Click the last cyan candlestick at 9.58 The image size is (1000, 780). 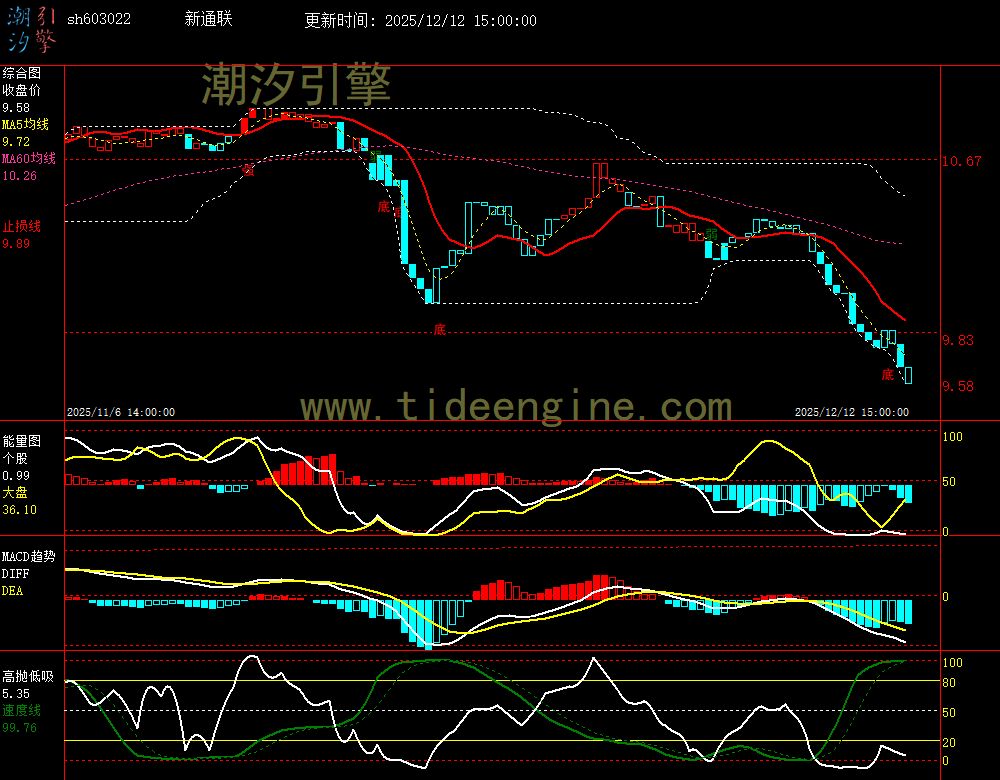[x=908, y=375]
